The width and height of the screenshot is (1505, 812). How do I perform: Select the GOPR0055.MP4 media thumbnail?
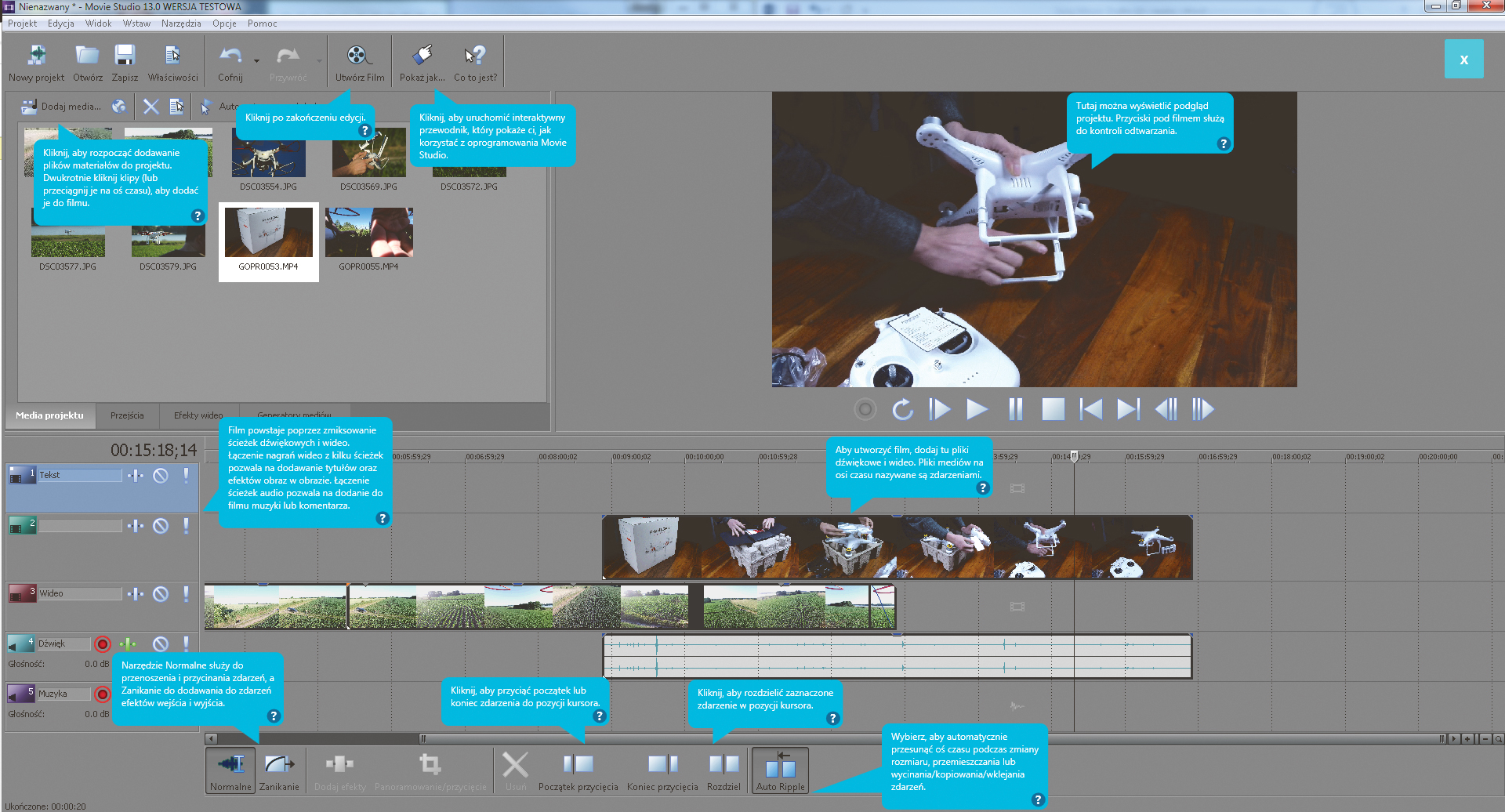pos(368,233)
